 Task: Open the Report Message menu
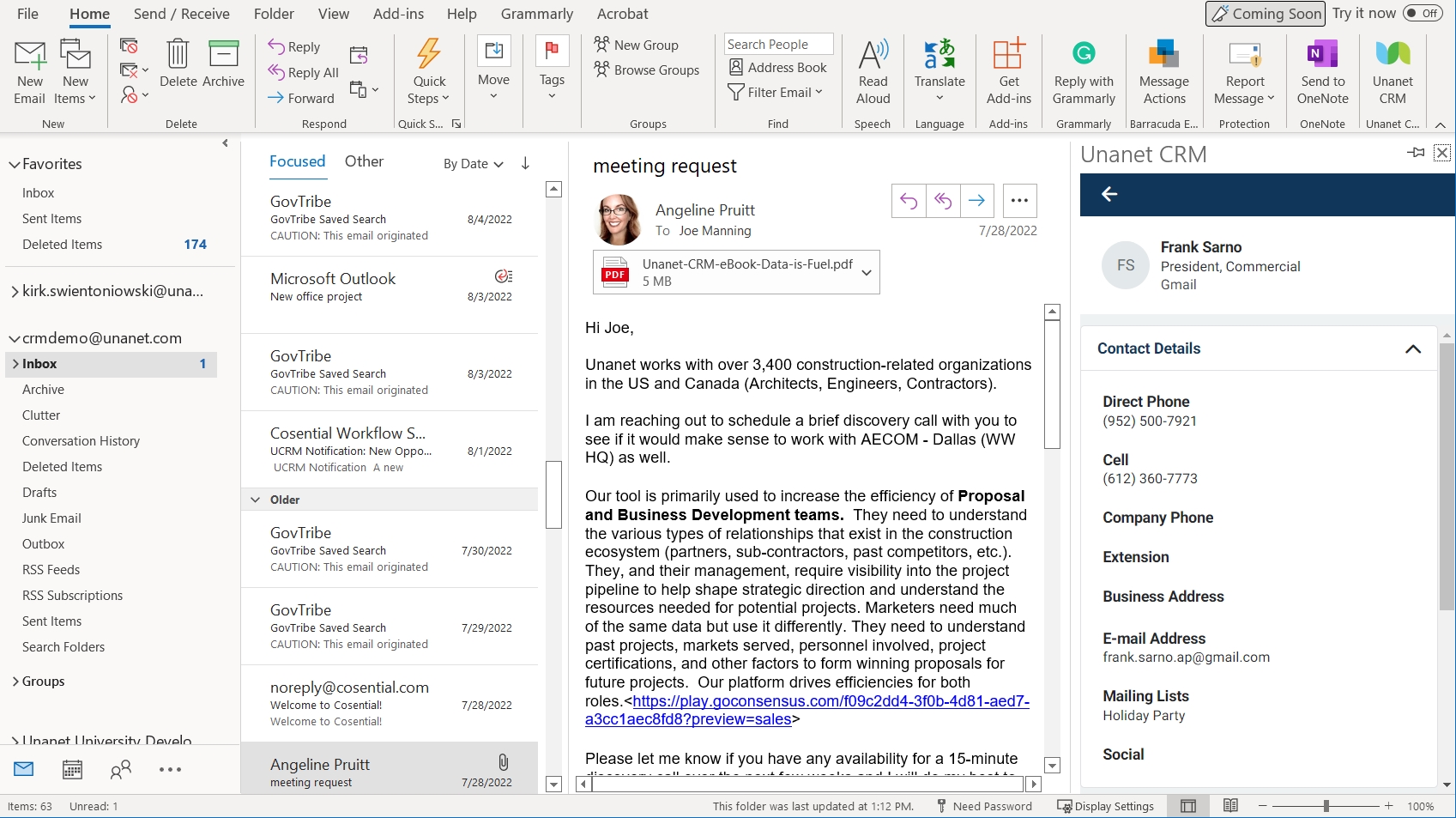click(x=1244, y=72)
